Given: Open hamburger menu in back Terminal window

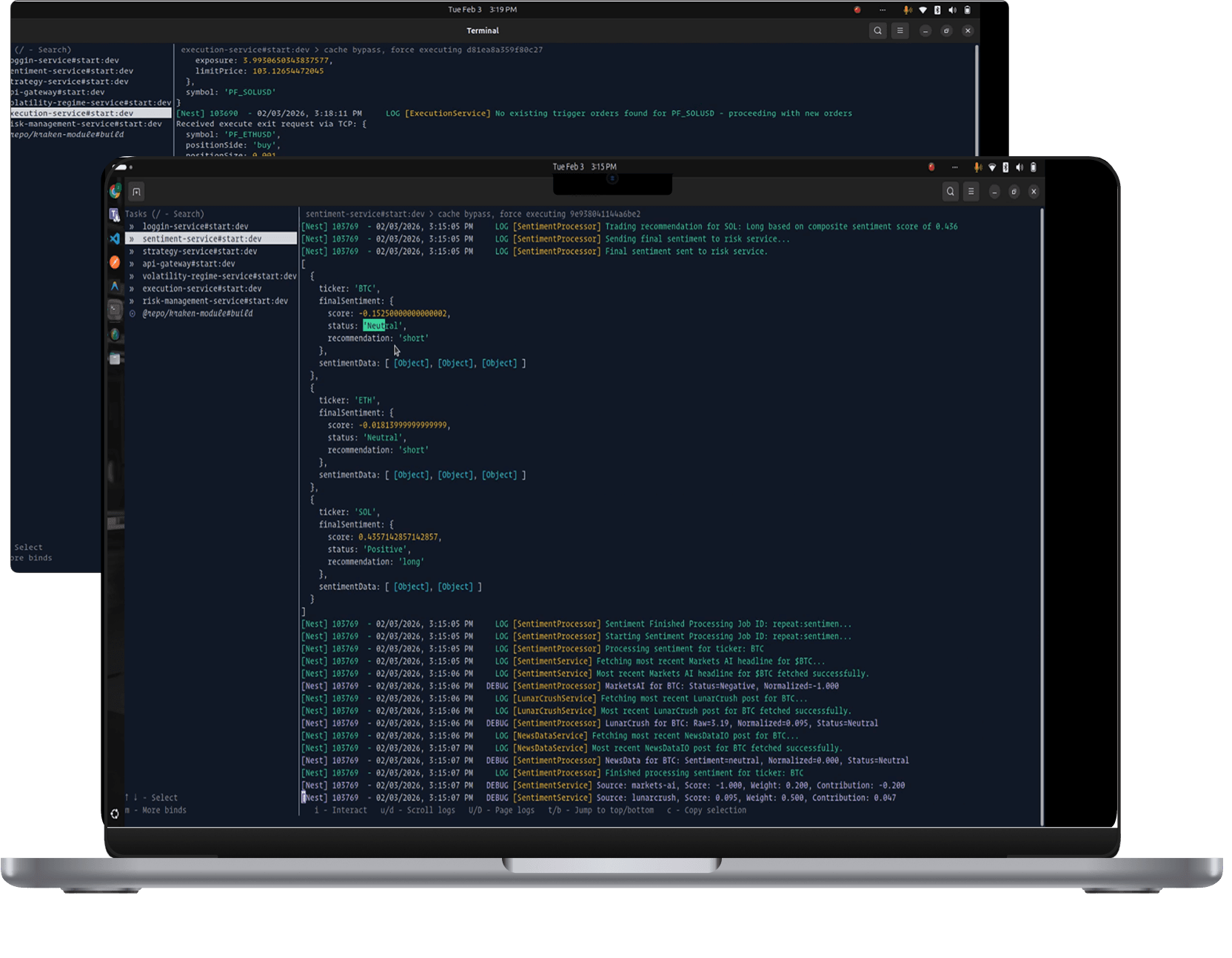Looking at the screenshot, I should coord(900,30).
